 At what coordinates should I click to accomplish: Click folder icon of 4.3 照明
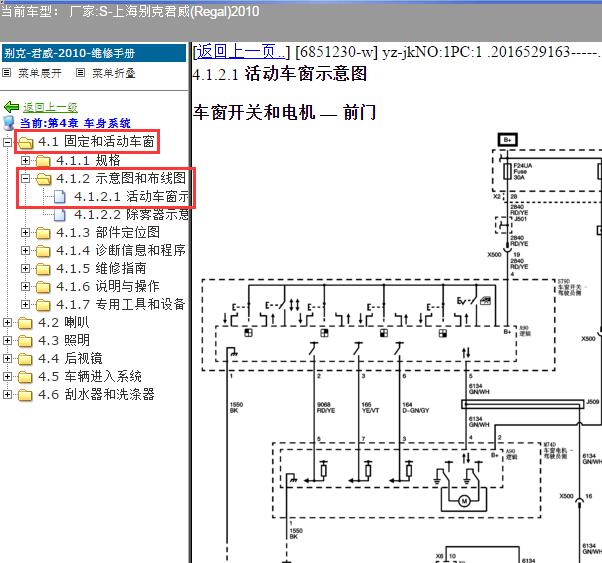[25, 341]
